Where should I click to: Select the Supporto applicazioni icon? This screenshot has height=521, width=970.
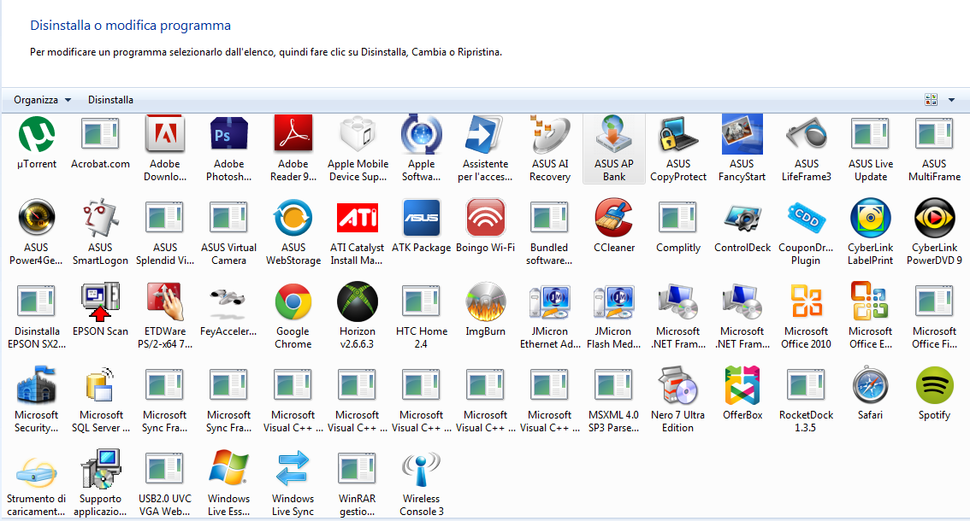[100, 468]
